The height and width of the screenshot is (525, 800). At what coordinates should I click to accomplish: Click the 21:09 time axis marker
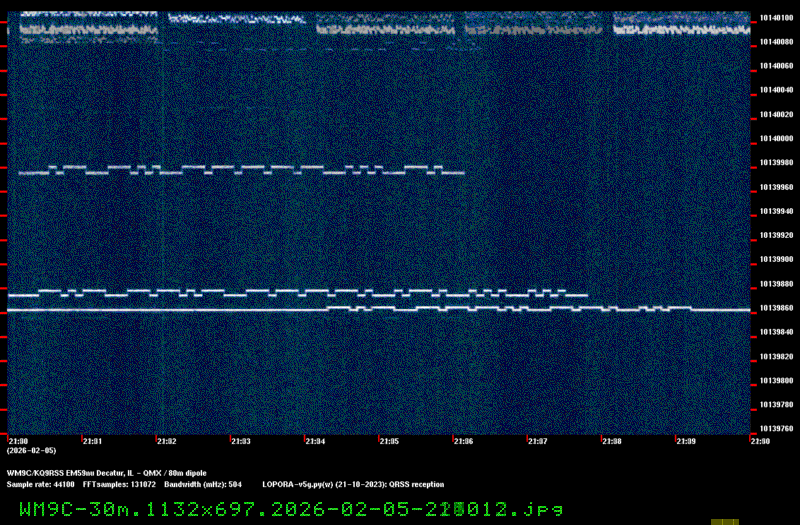tap(686, 441)
